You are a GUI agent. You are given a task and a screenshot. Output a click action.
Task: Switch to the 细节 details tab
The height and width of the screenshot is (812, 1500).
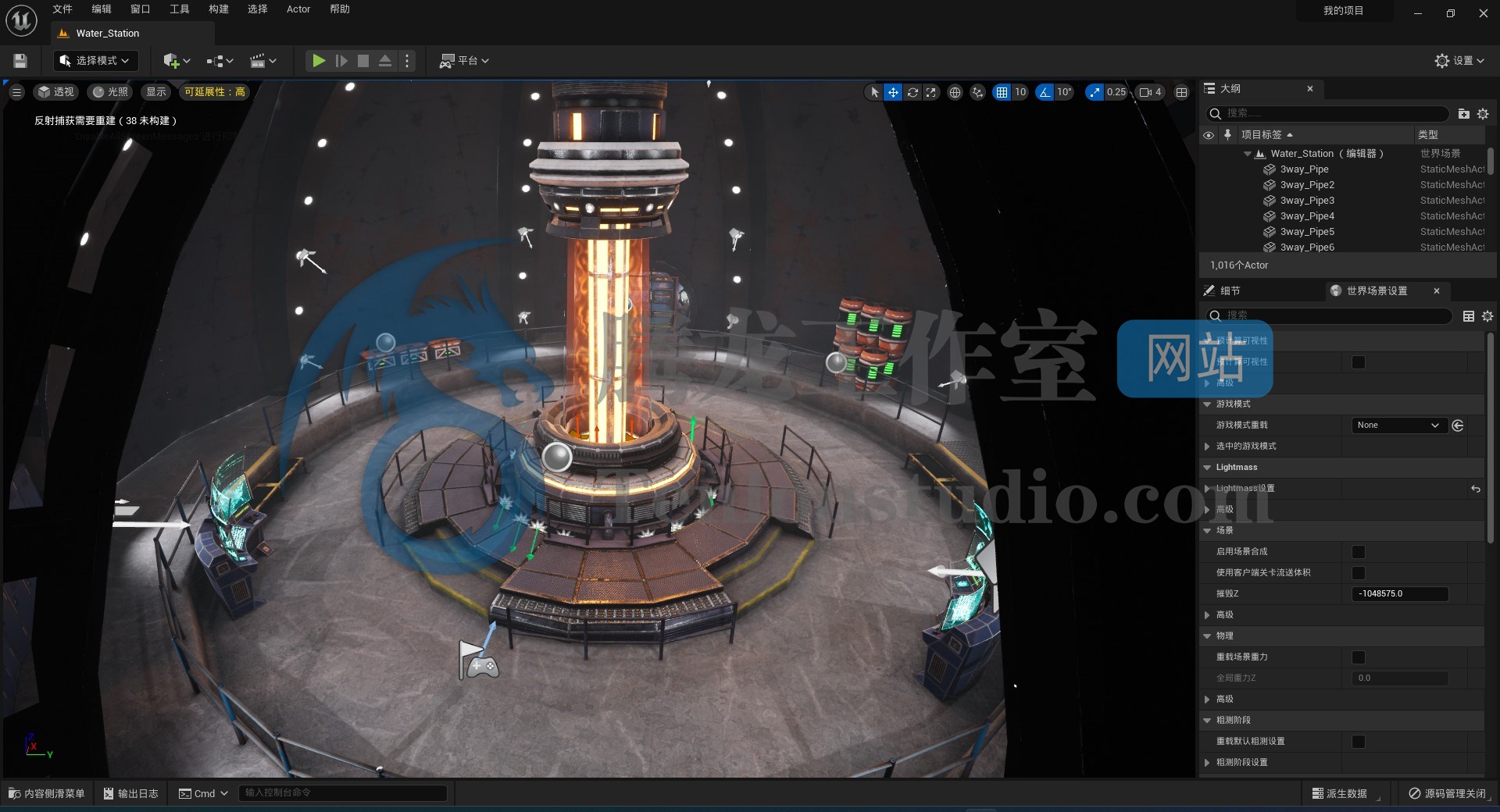(x=1230, y=290)
